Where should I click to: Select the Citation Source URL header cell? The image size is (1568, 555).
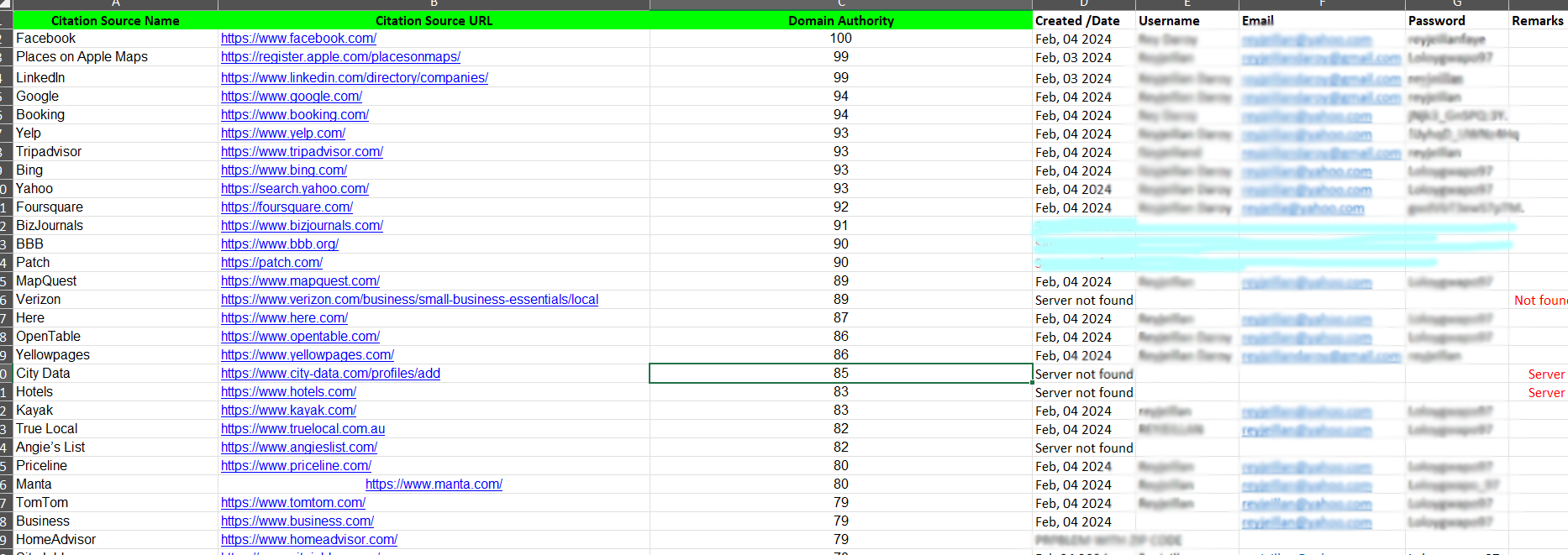(434, 20)
